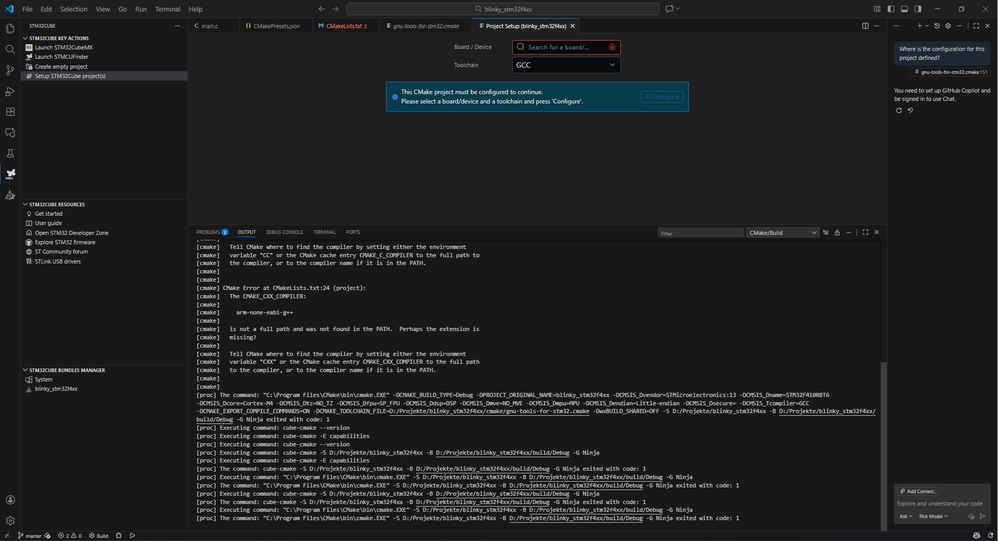Select Launch STM32CubeMX action
The image size is (998, 541).
64,47
